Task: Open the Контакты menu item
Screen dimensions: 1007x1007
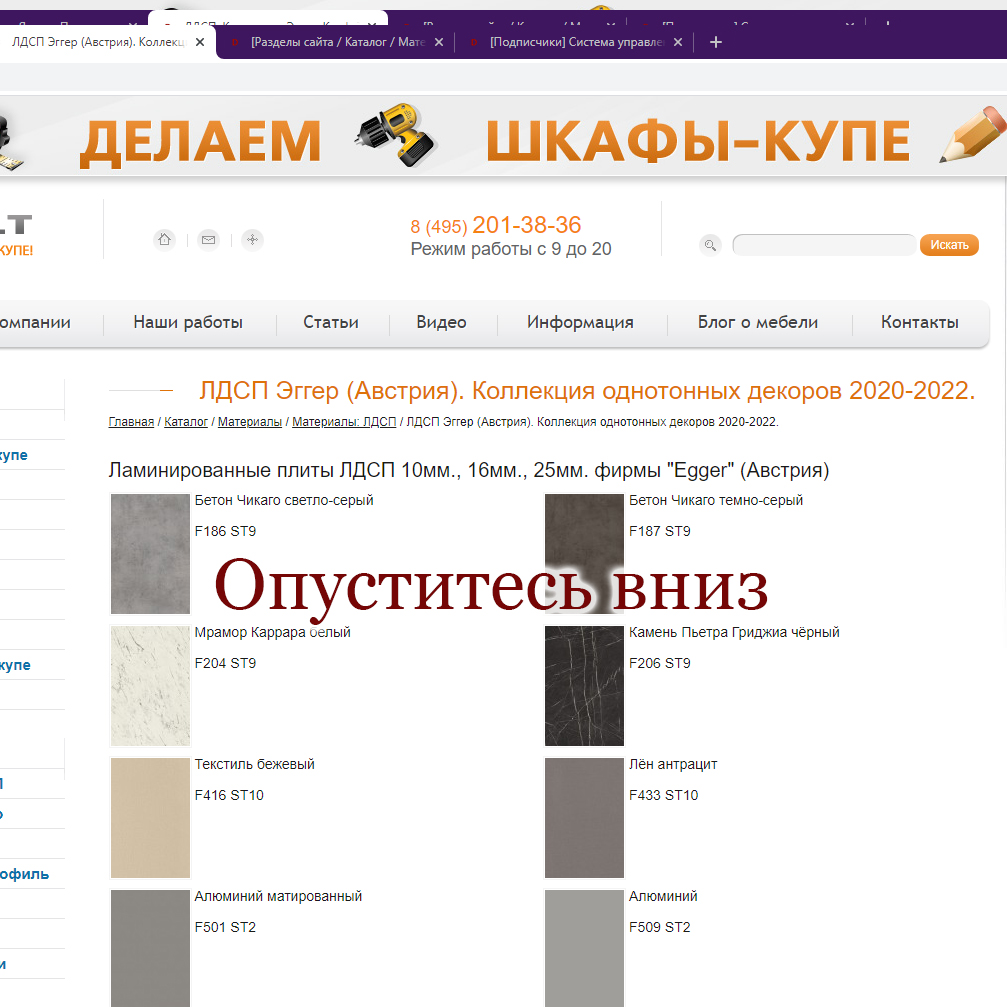Action: 919,322
